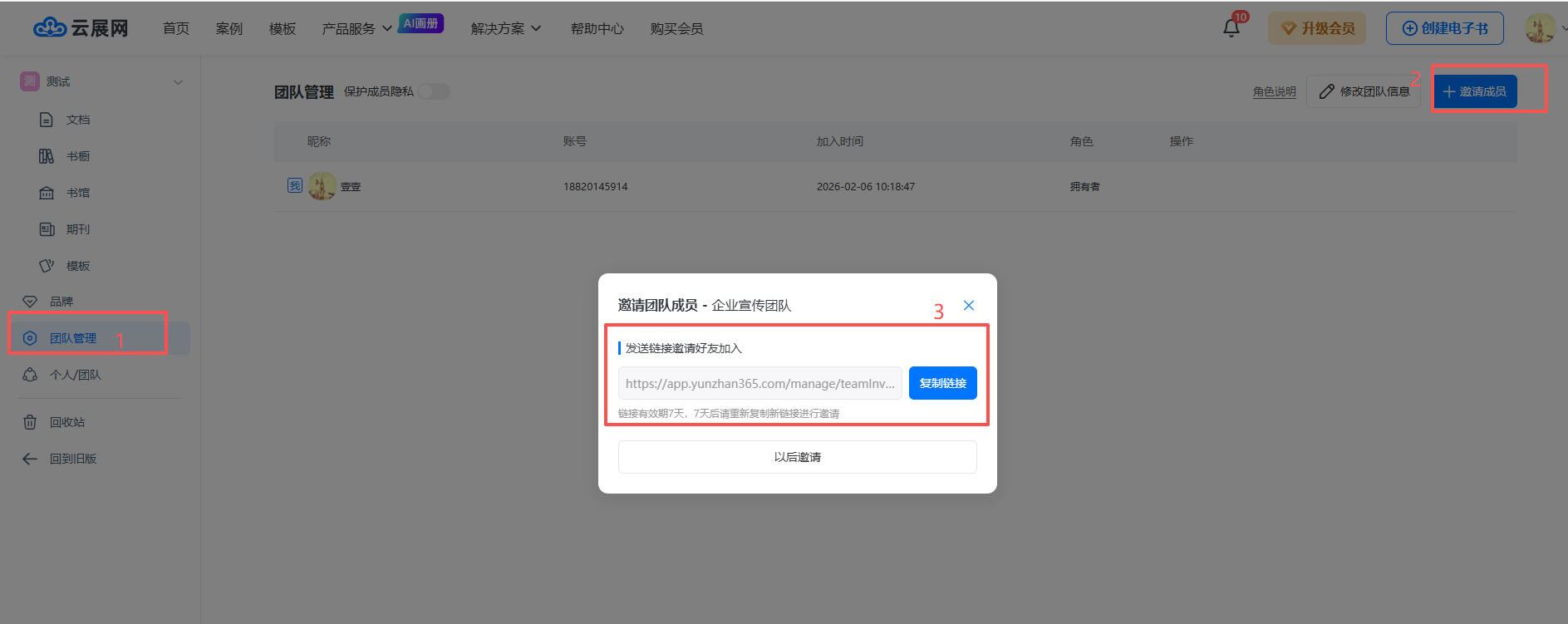Viewport: 1568px width, 624px height.
Task: Go to 帮助中心 in the top menu
Action: [597, 29]
